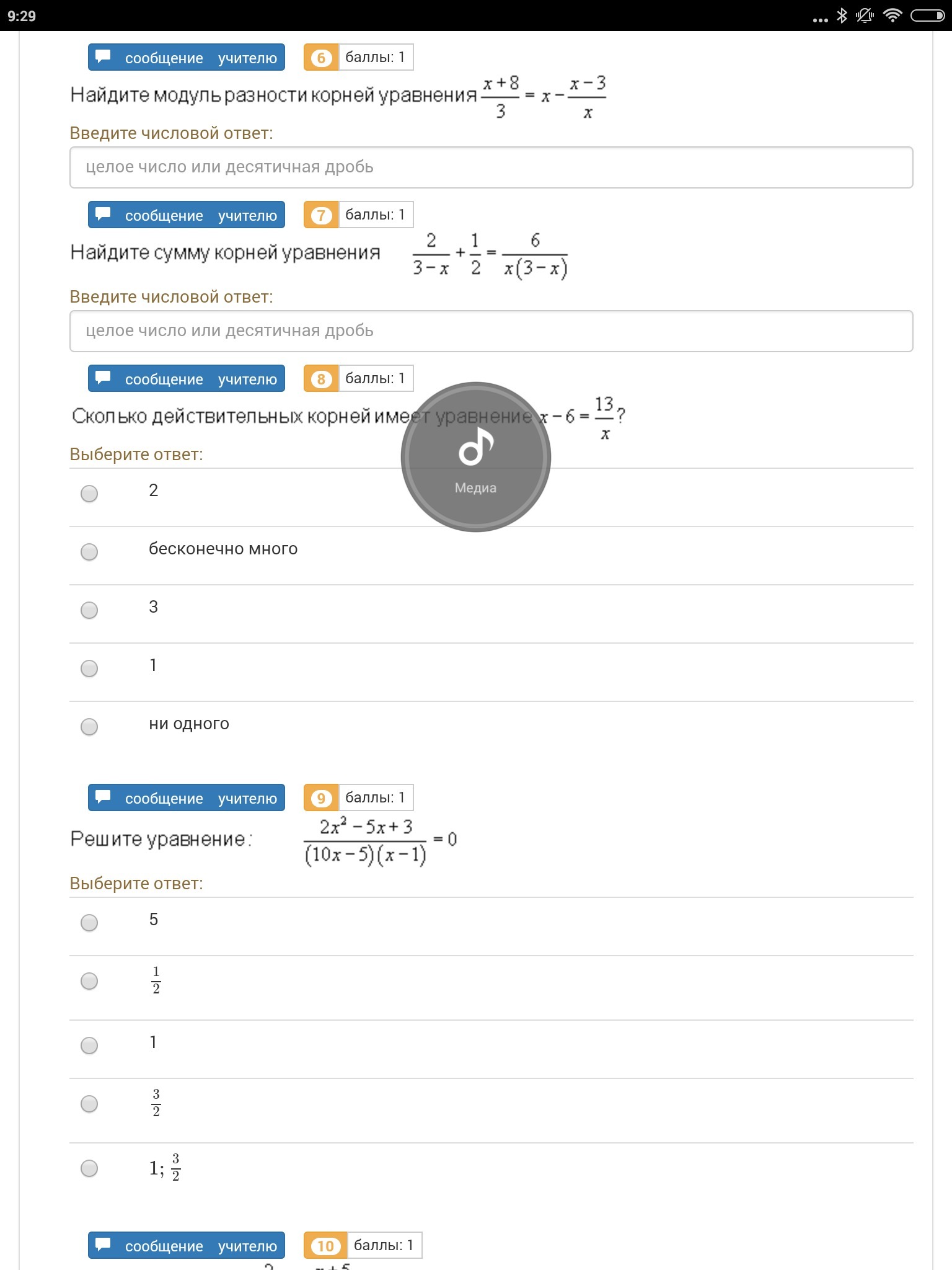
Task: Click chat bubble icon for question 9 message
Action: tap(104, 797)
